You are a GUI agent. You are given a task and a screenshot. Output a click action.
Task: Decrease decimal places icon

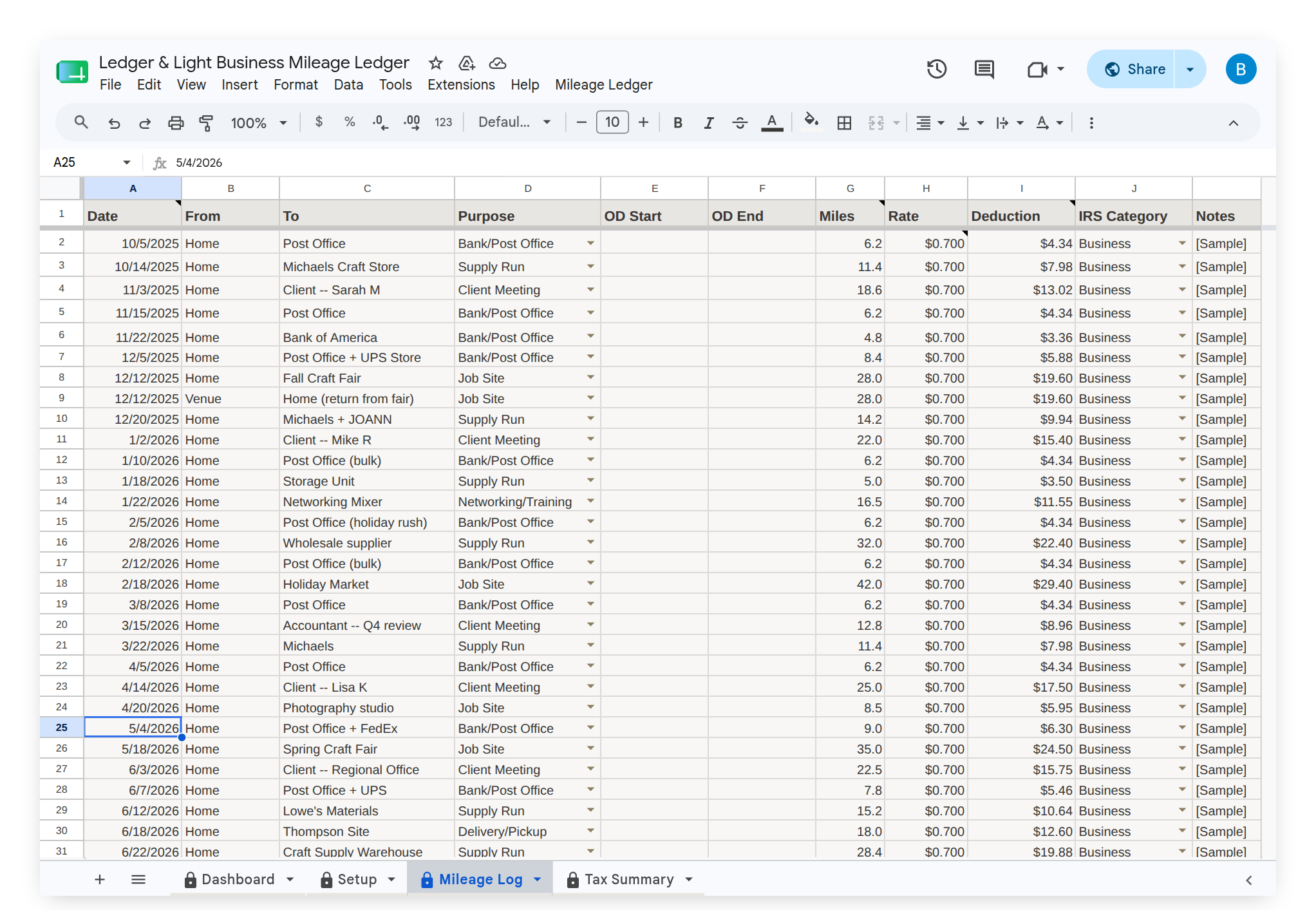pos(381,122)
